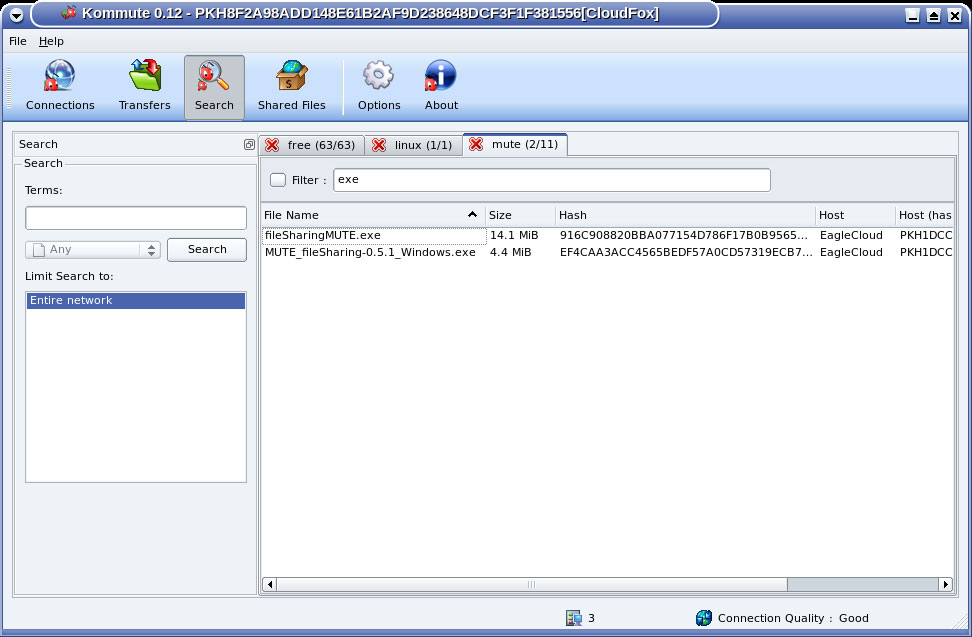Open the File menu
972x637 pixels.
[x=17, y=42]
